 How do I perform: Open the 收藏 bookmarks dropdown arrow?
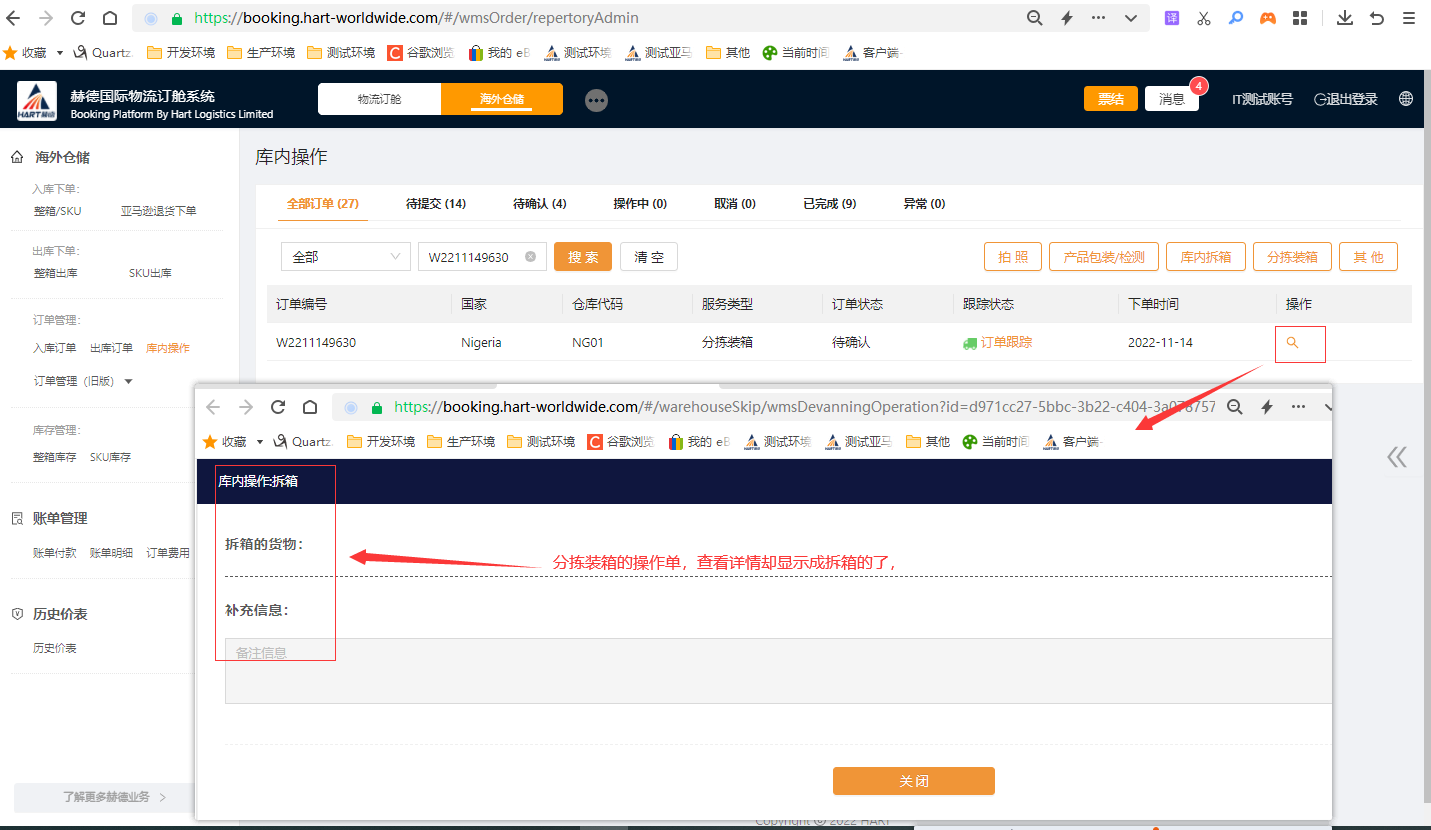pos(60,52)
